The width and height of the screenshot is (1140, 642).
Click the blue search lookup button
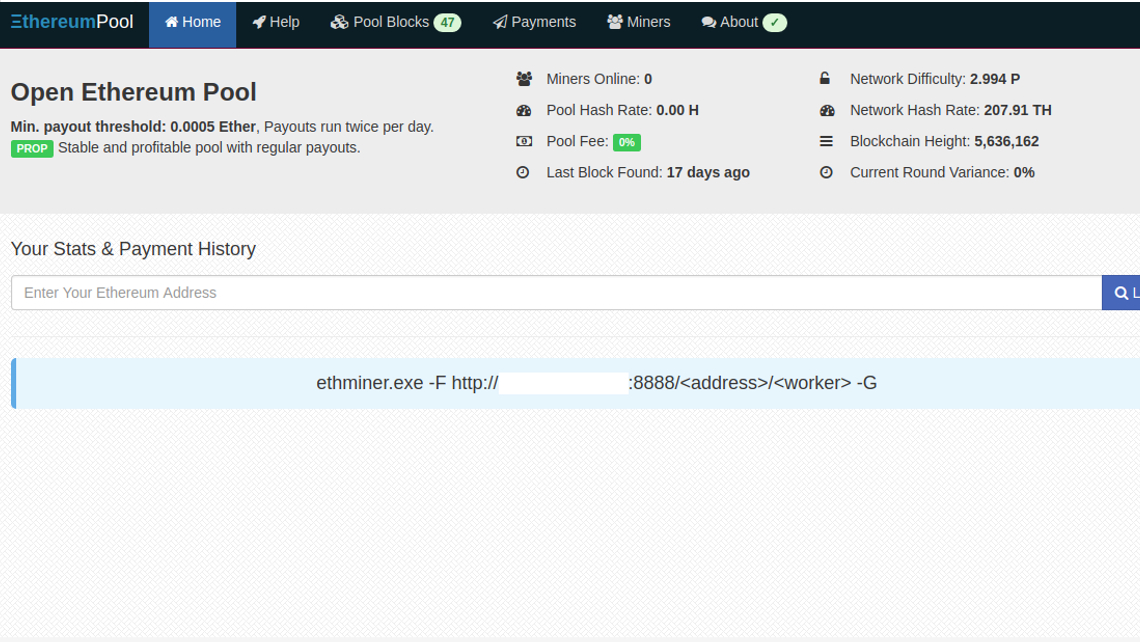point(1121,292)
